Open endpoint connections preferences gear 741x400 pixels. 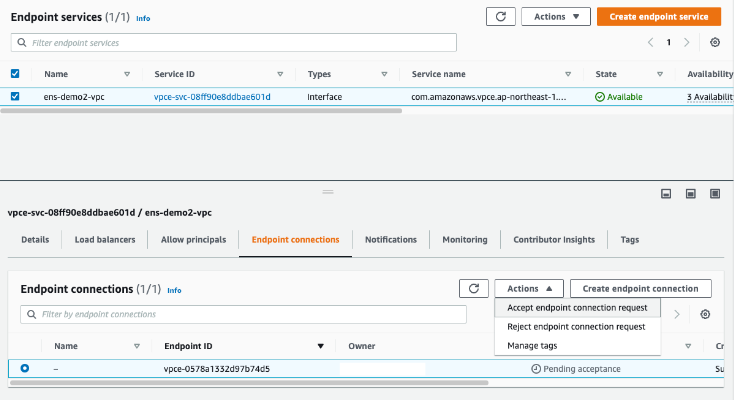(x=705, y=314)
